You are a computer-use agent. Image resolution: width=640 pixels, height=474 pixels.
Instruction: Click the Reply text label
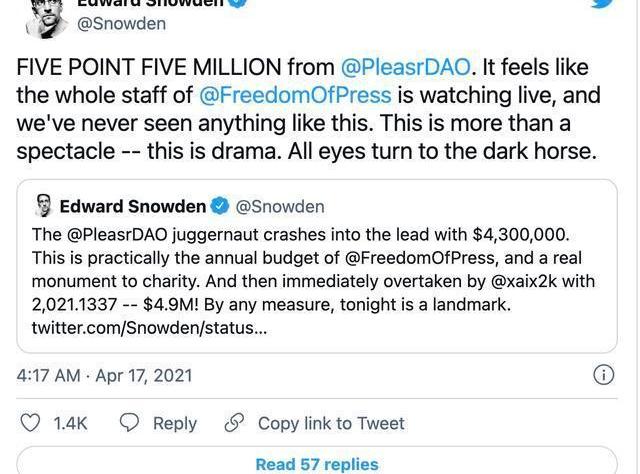point(174,424)
